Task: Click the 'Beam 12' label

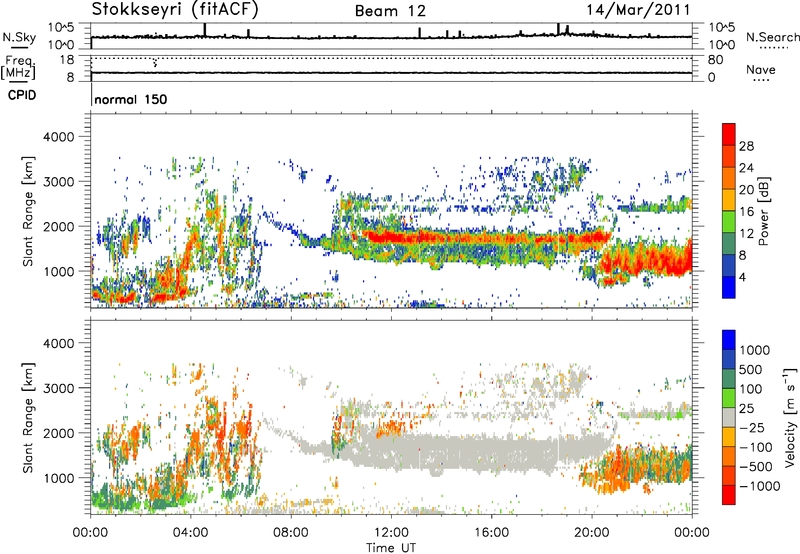Action: [390, 11]
